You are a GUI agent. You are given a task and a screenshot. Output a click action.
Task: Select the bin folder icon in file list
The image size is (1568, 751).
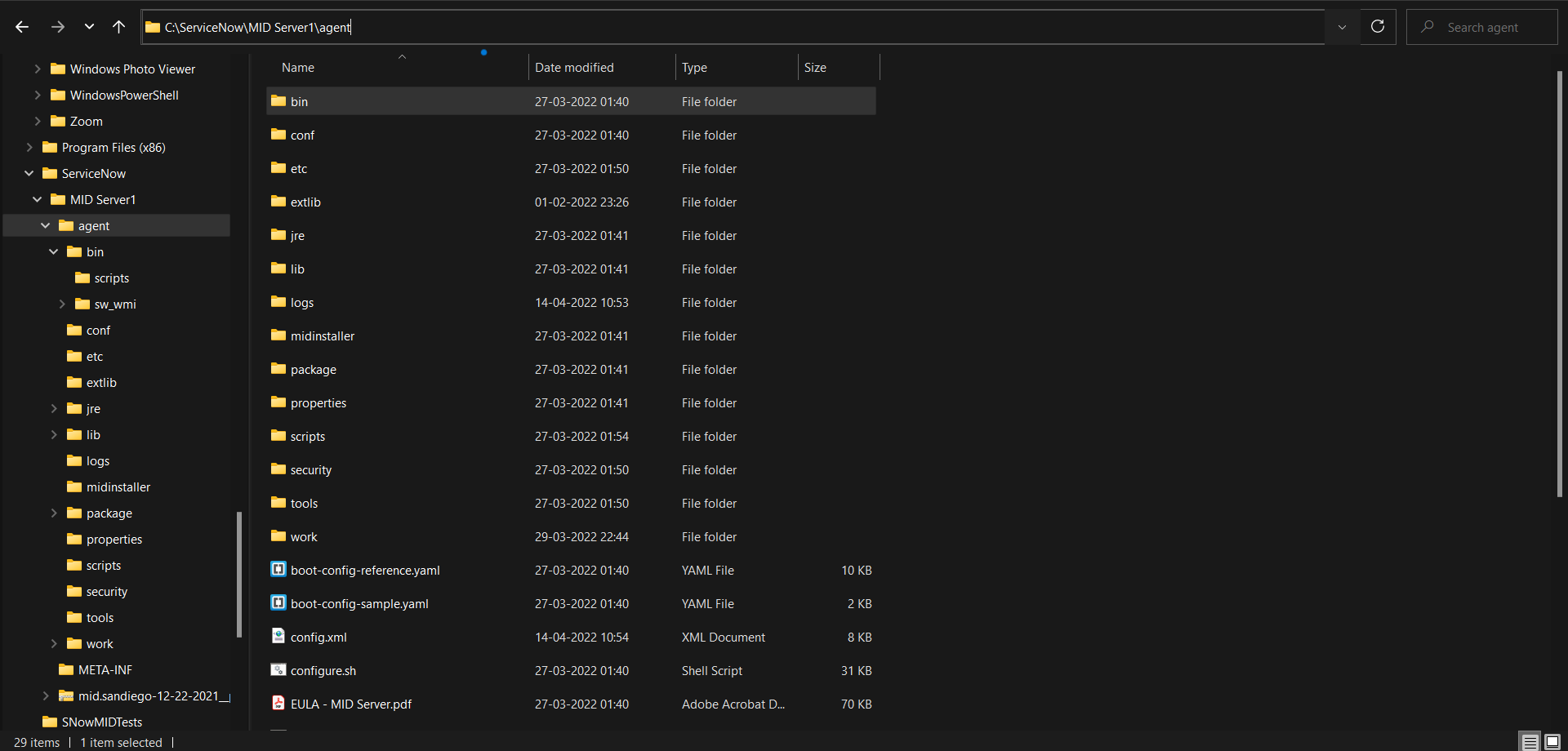pos(278,101)
